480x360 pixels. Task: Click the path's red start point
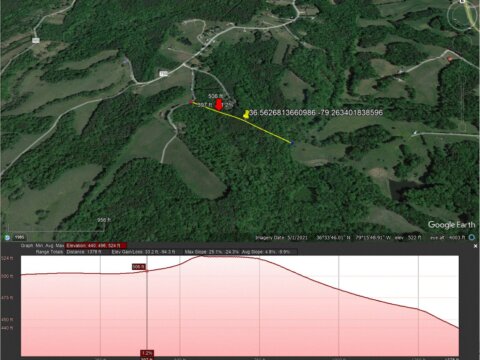pos(191,102)
